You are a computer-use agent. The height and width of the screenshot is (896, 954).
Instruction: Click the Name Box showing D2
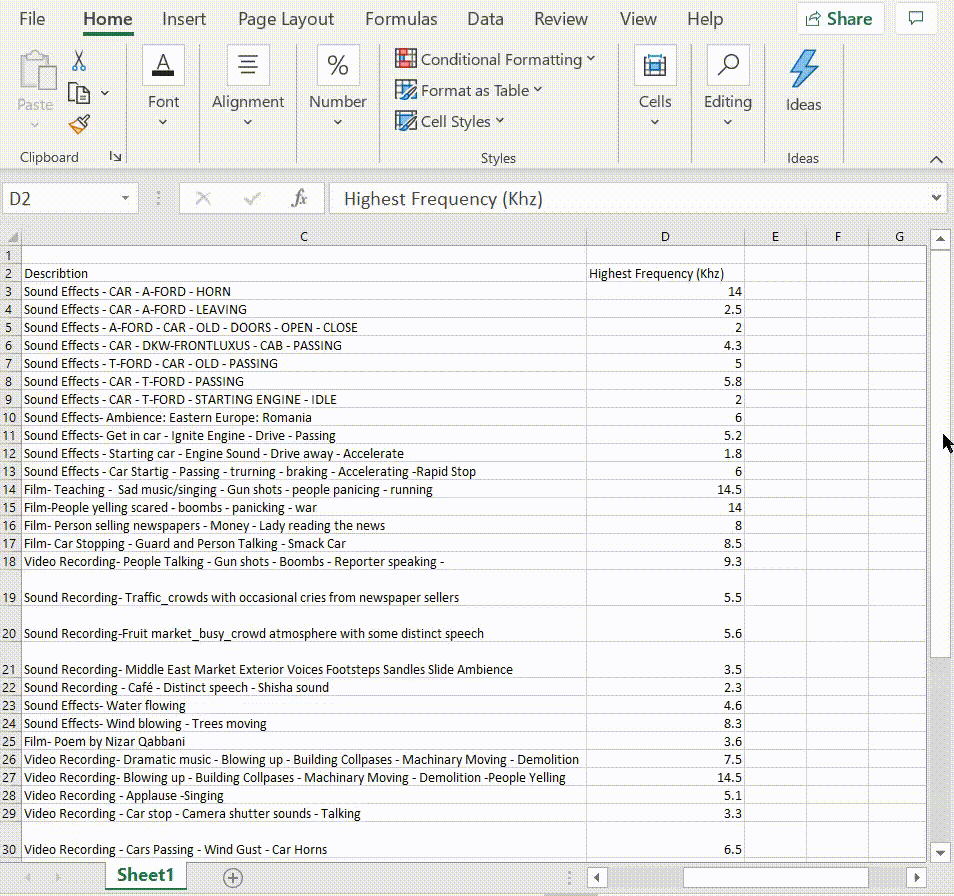[61, 198]
